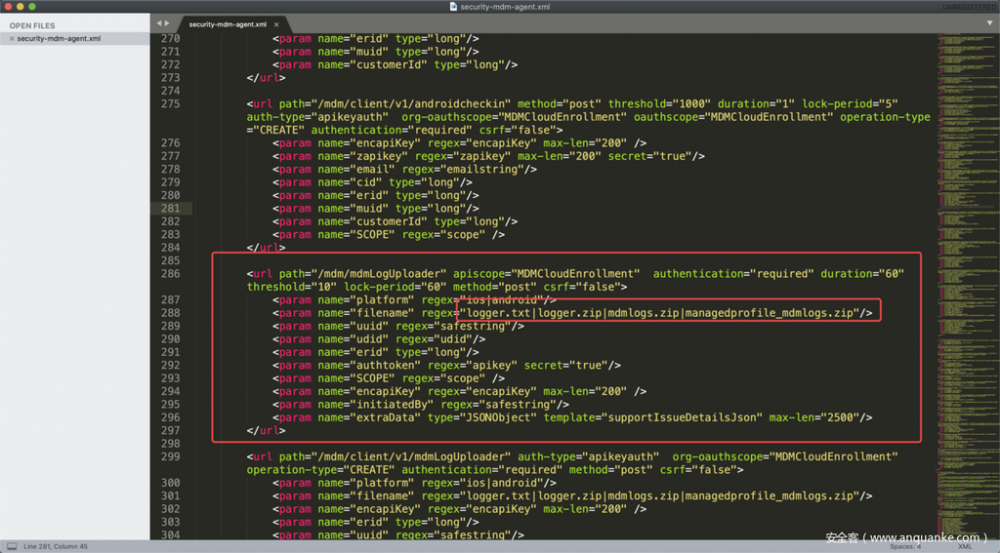Click the window title security-mdm-agent.xml
The image size is (1000, 553).
click(x=505, y=6)
